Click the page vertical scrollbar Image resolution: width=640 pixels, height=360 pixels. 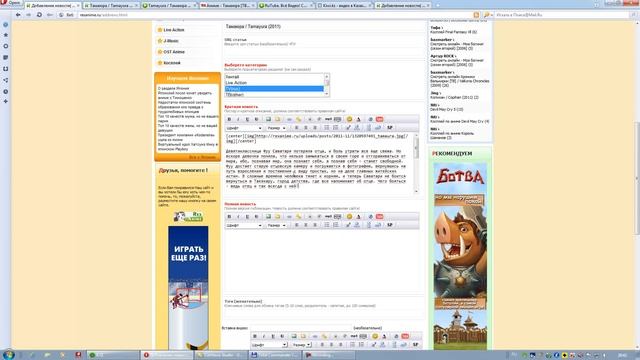point(637,178)
